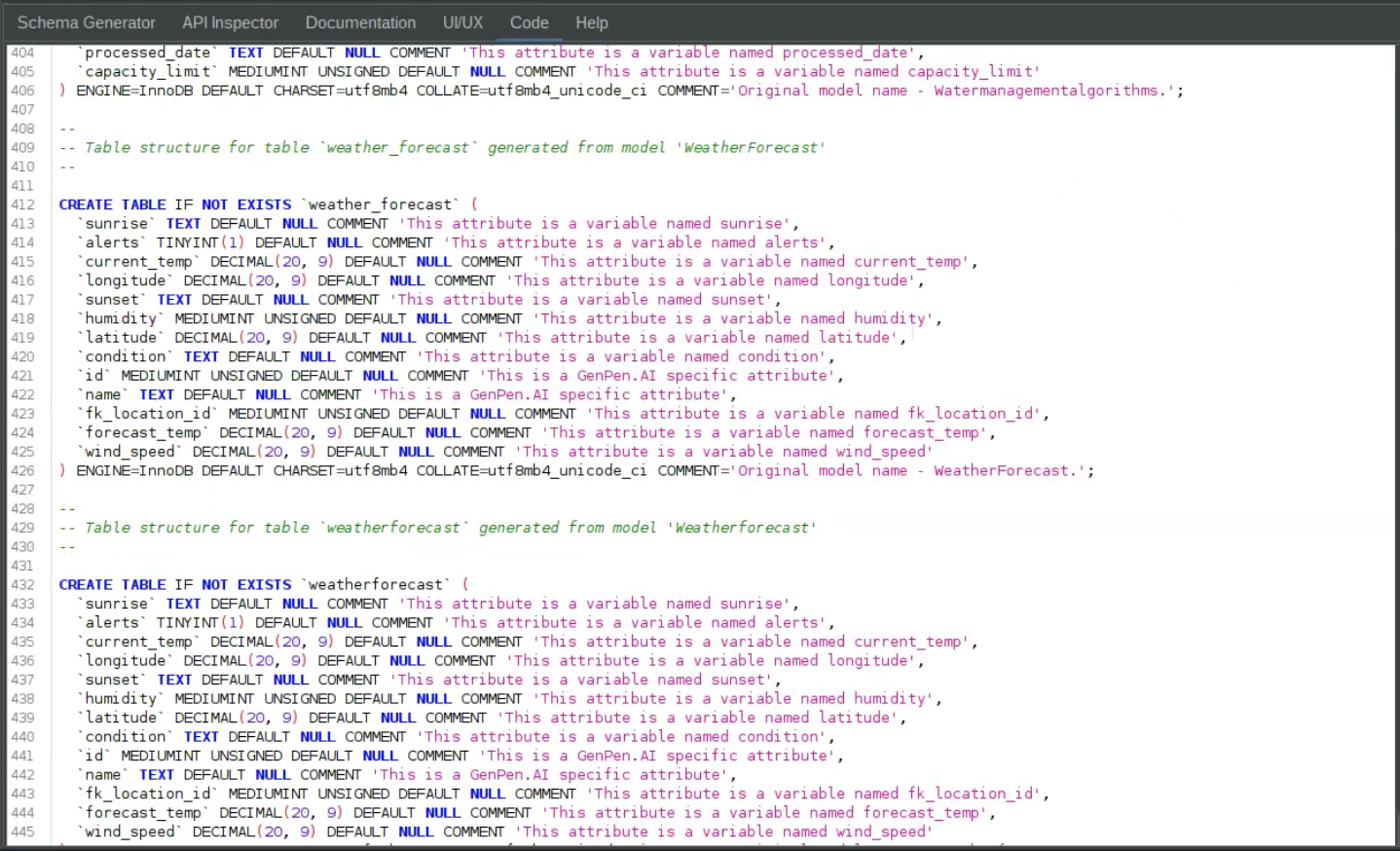Click `longitude` column on line 416
This screenshot has height=851, width=1400.
click(x=126, y=280)
